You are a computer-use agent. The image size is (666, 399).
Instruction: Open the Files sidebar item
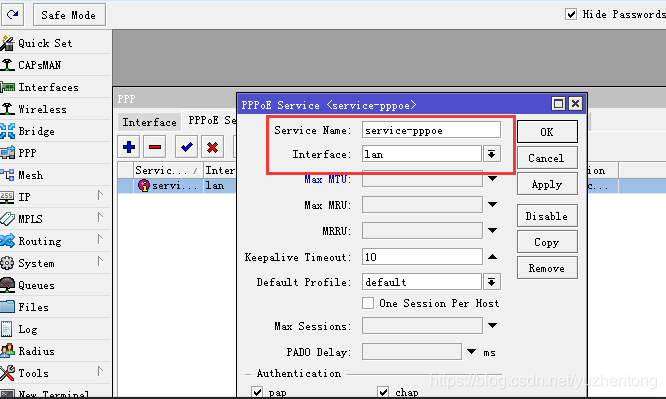click(33, 307)
